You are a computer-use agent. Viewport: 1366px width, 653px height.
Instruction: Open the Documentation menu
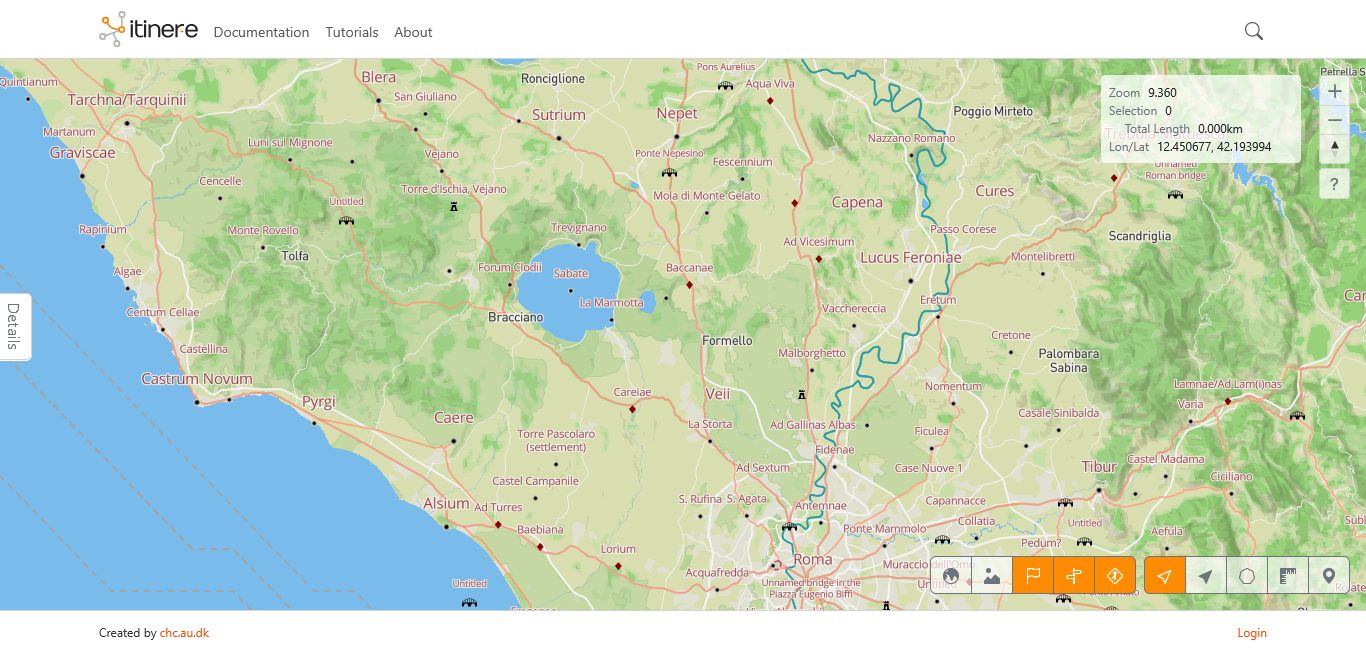[261, 32]
